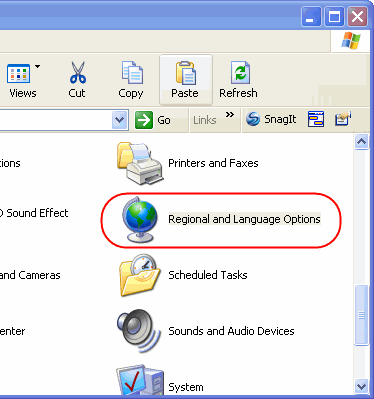Select the Regional and Language Options globe
The width and height of the screenshot is (374, 399).
click(x=140, y=219)
